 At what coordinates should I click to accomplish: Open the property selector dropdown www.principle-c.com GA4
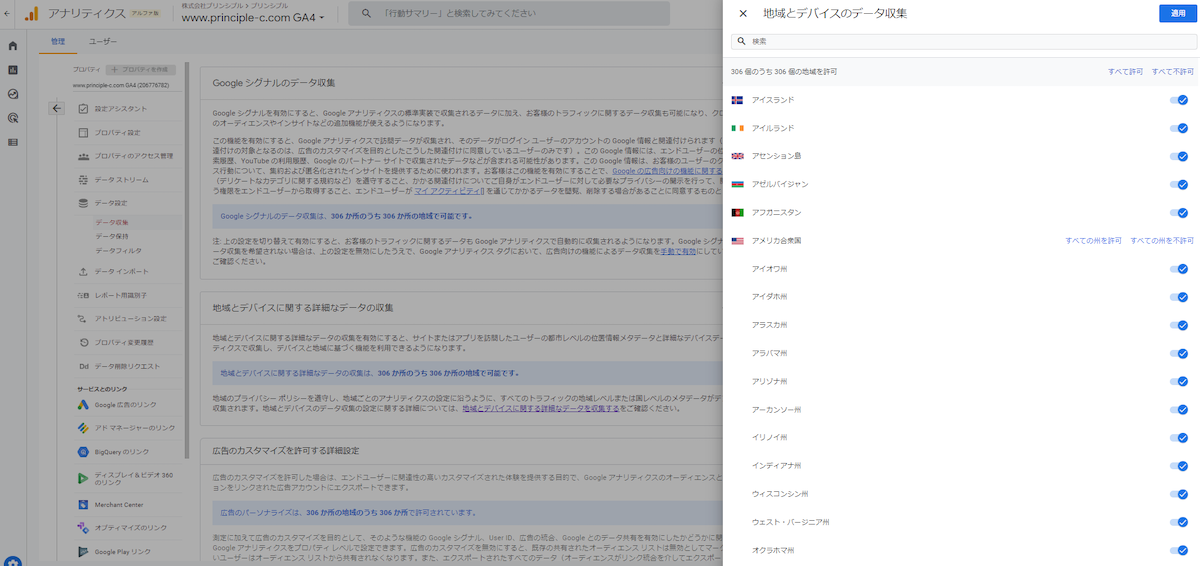click(253, 18)
